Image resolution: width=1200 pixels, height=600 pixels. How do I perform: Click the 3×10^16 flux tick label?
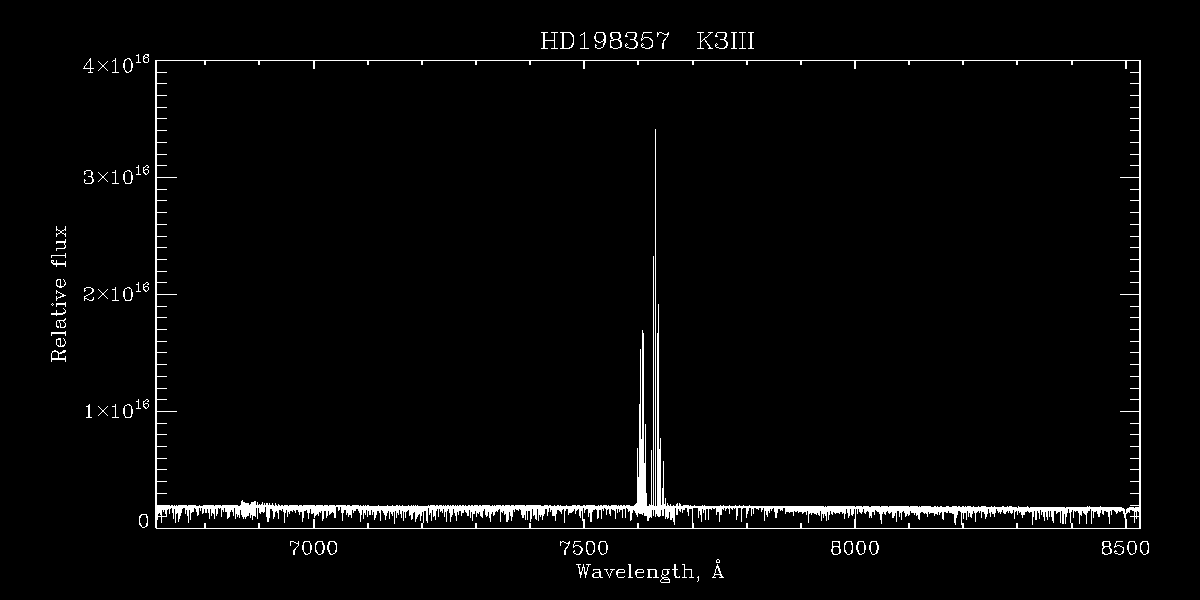117,176
